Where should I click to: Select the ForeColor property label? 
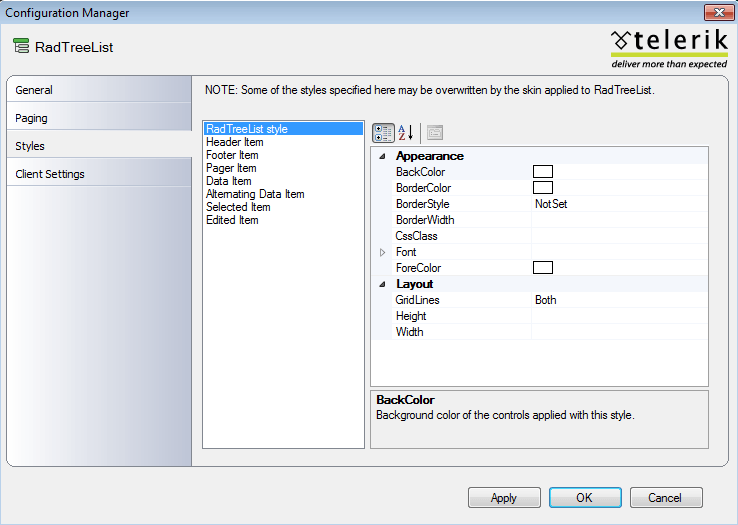pyautogui.click(x=418, y=268)
